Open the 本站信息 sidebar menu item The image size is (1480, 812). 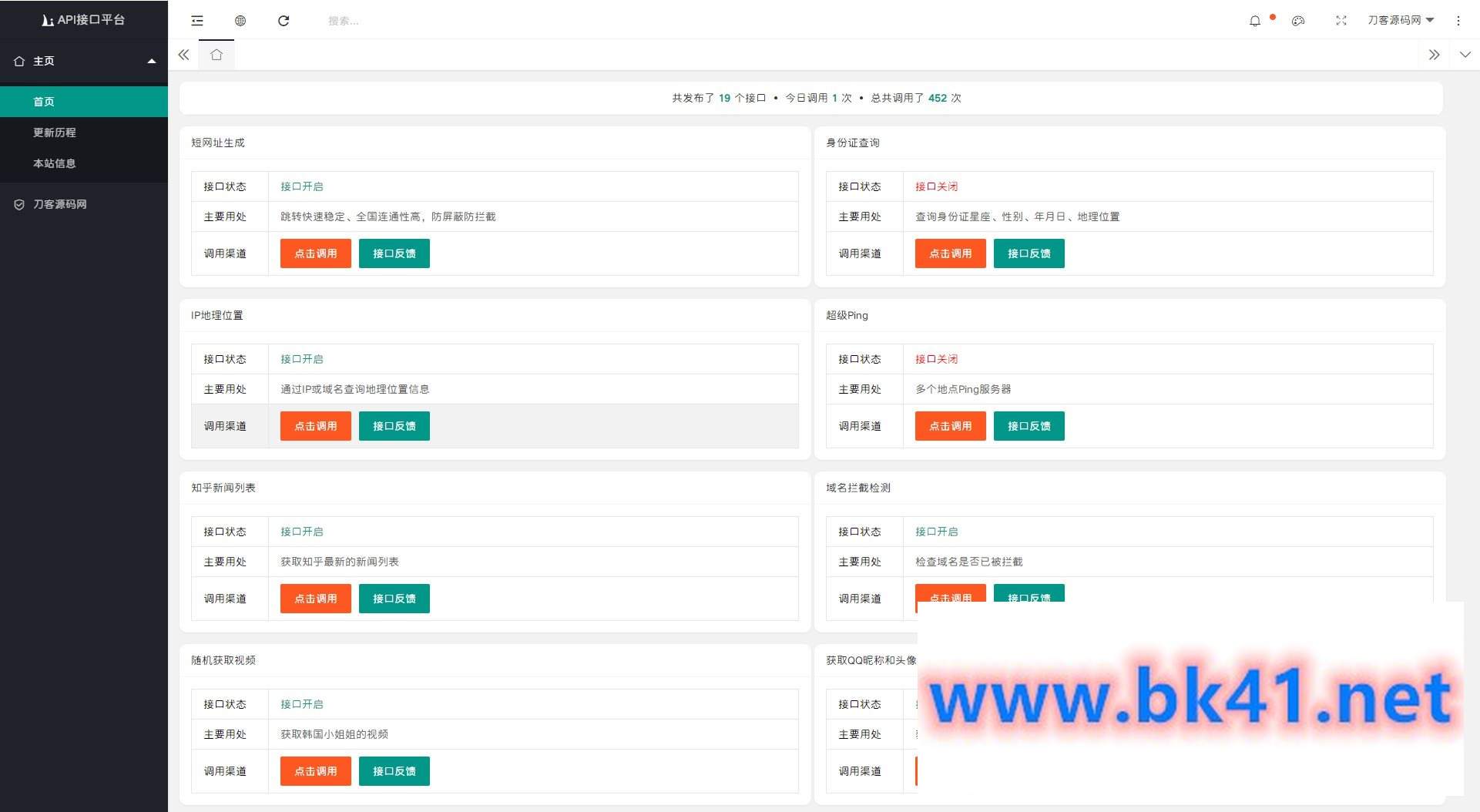click(54, 163)
